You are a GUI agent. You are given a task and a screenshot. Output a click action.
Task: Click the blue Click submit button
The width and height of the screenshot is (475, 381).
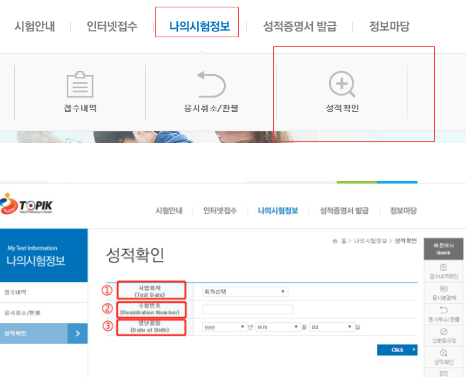coord(397,350)
